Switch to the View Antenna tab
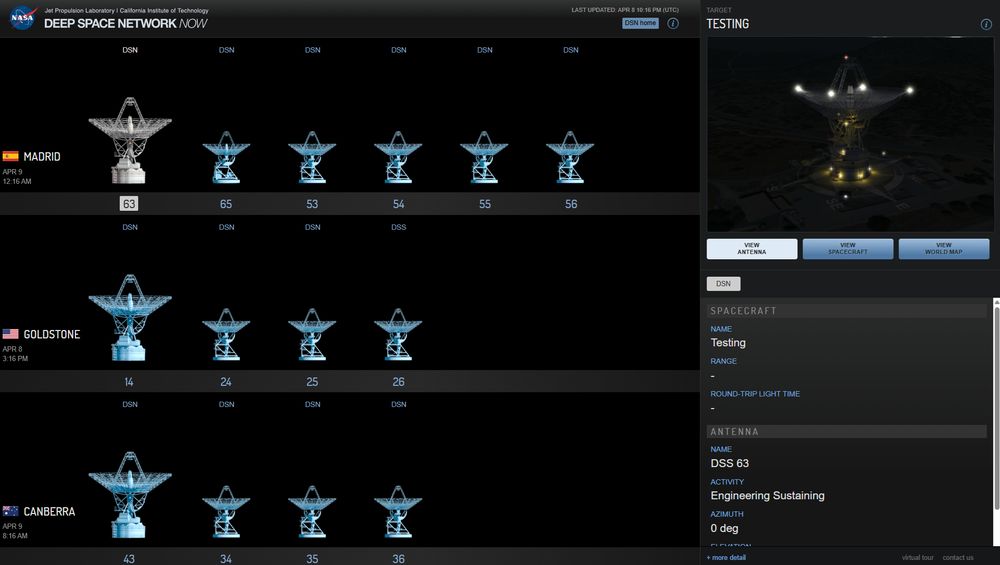The image size is (1000, 565). tap(752, 249)
